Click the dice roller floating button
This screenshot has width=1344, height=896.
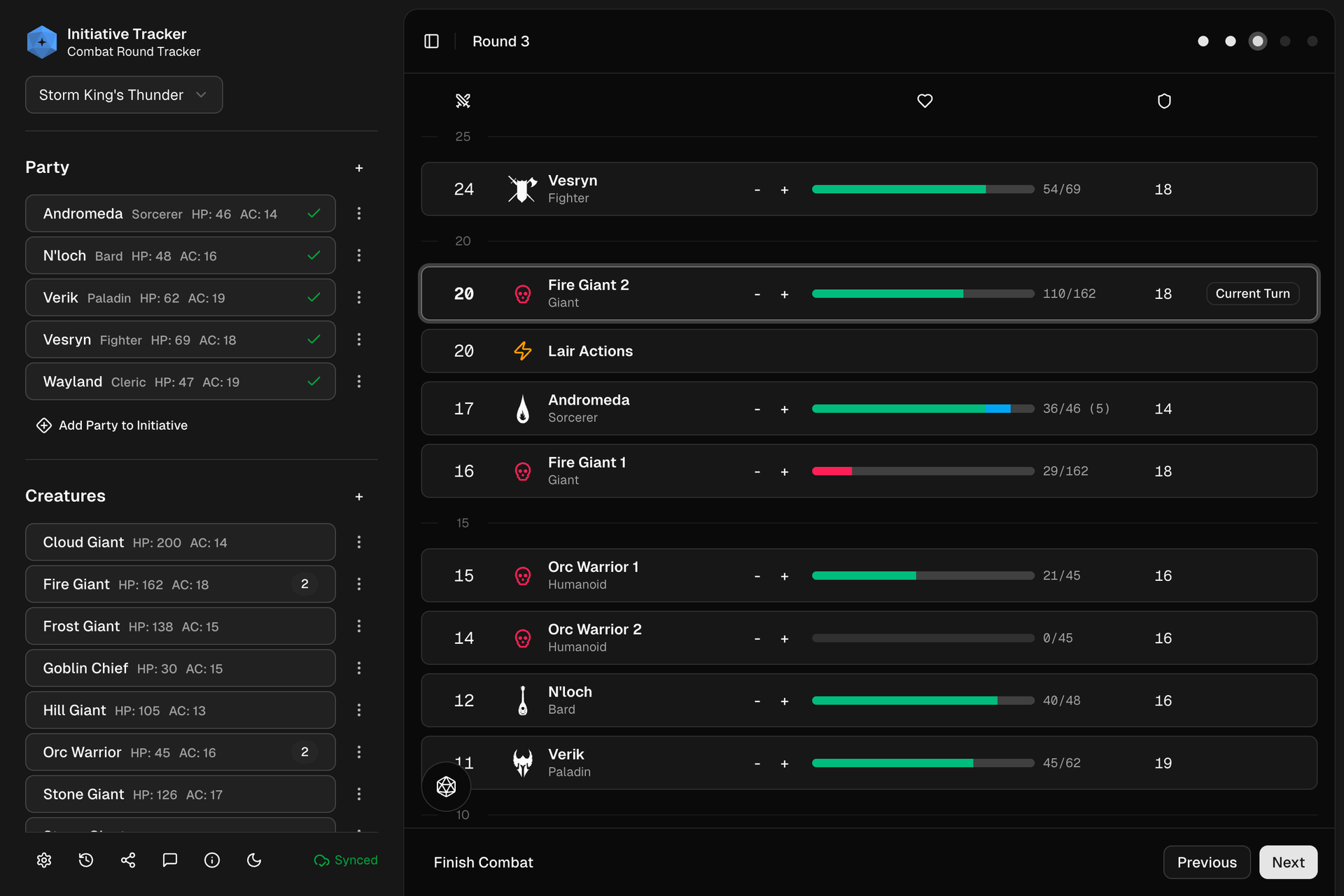[446, 786]
